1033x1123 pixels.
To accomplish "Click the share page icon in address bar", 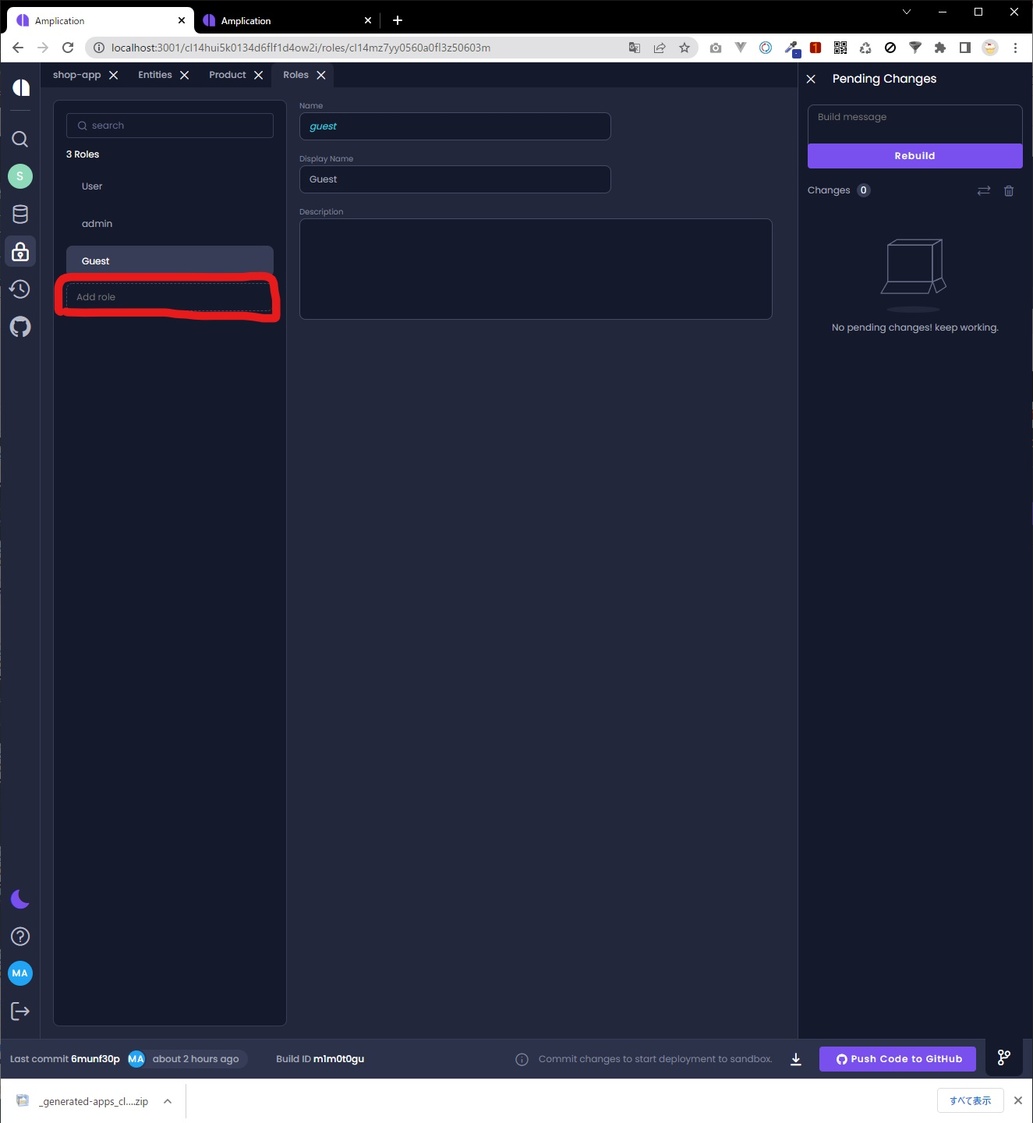I will coord(659,48).
